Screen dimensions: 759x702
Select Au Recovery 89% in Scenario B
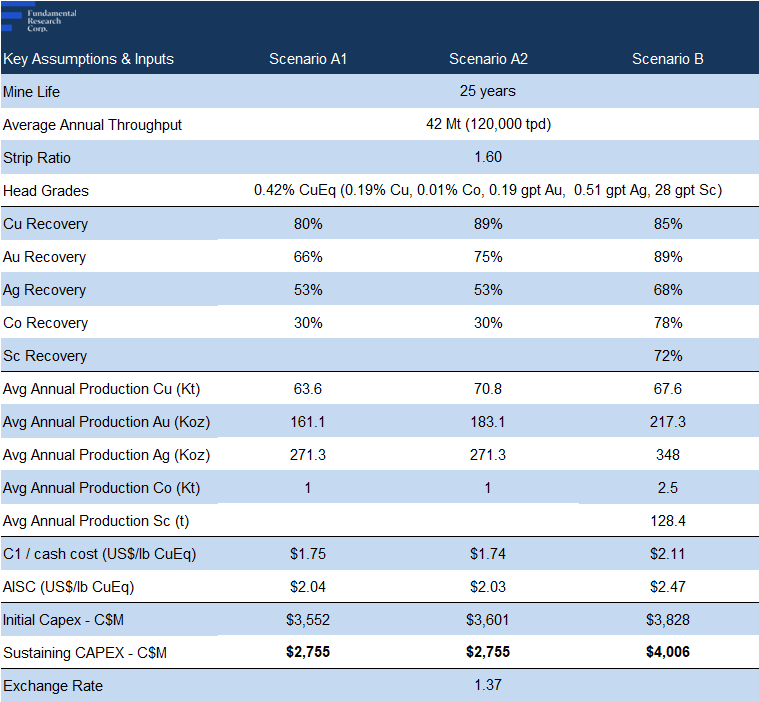tap(667, 257)
